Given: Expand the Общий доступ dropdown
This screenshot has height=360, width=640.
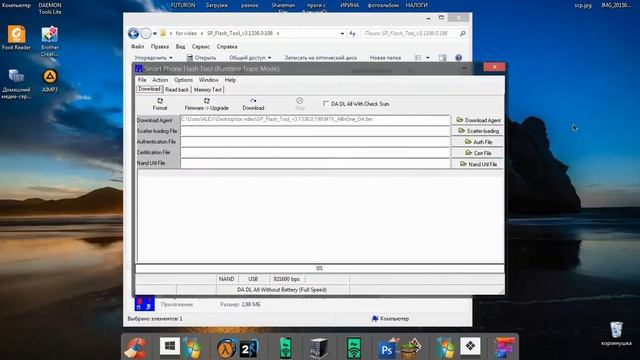Looking at the screenshot, I should [x=250, y=58].
